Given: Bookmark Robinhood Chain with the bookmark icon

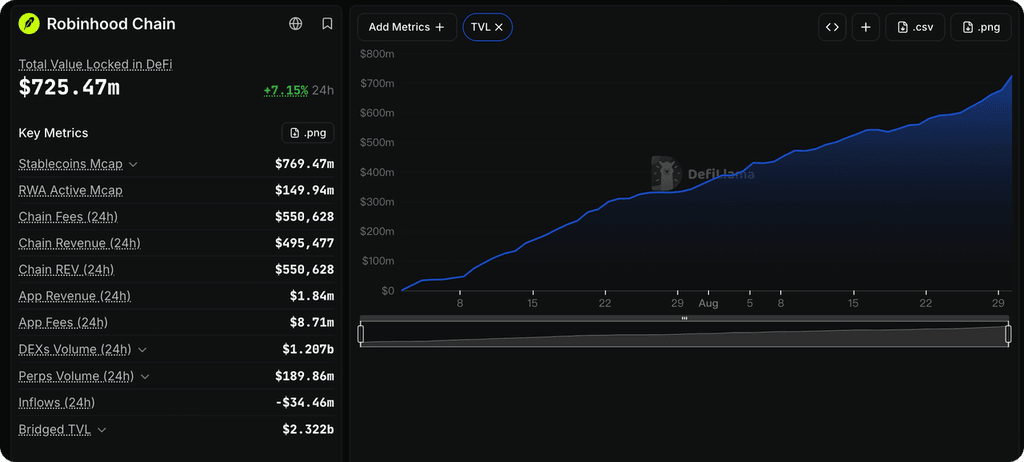Looking at the screenshot, I should [327, 24].
